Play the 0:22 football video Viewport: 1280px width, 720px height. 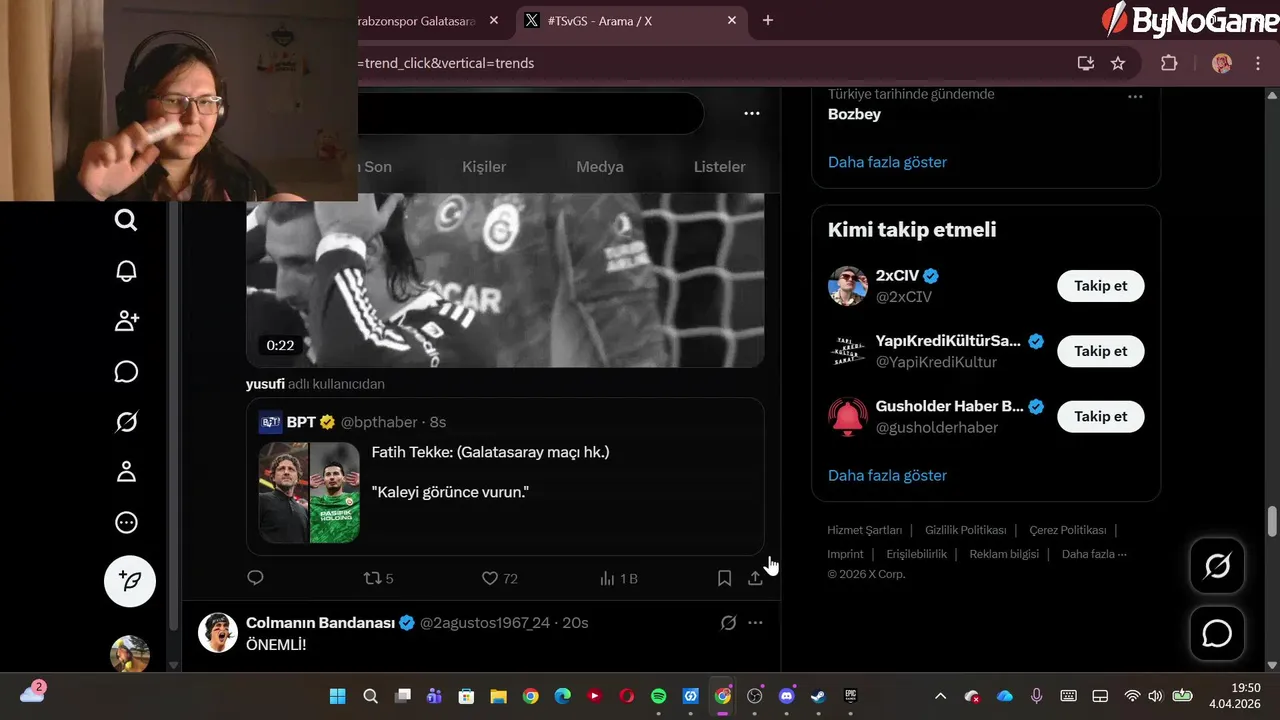[505, 280]
